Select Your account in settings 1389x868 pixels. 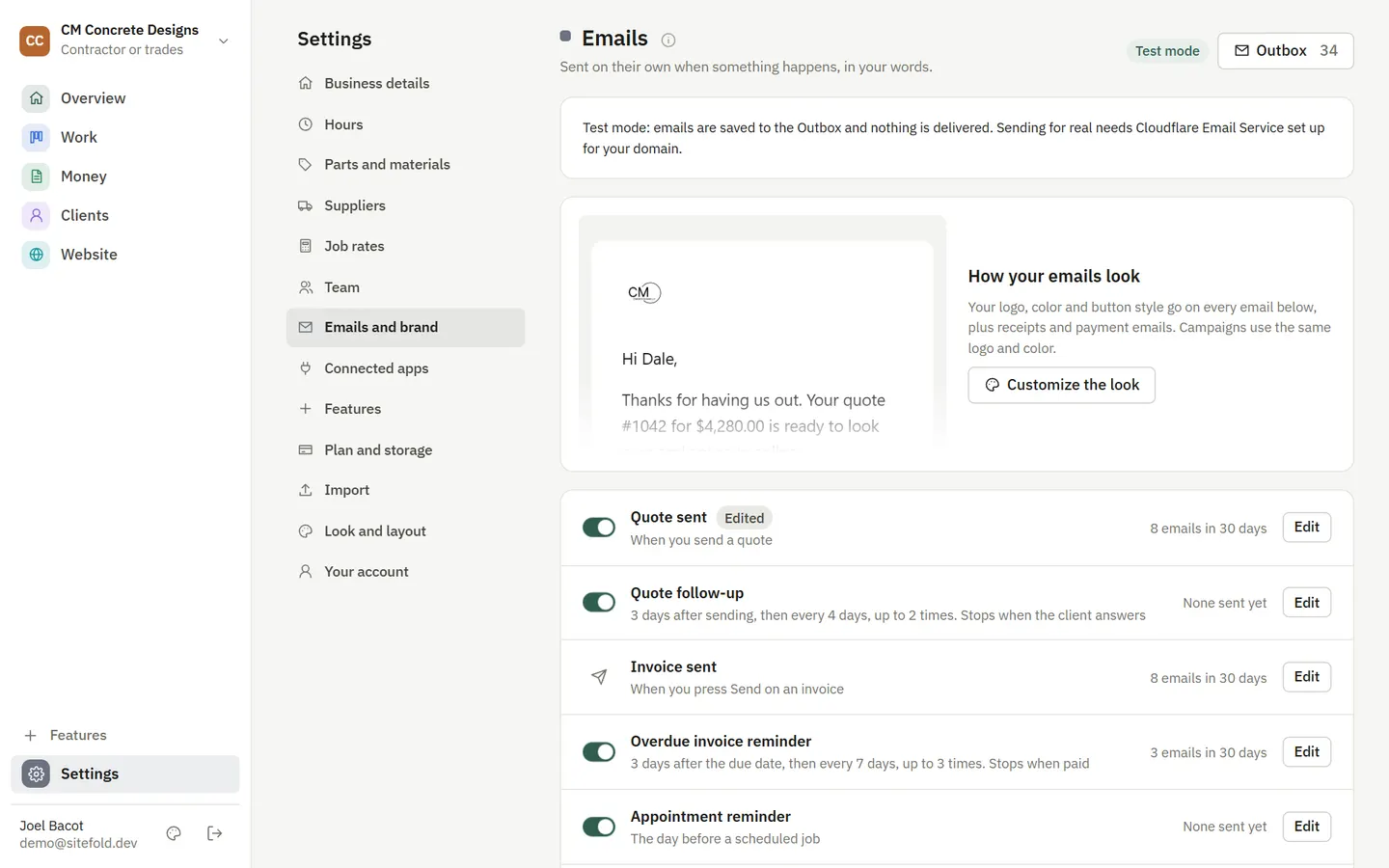(x=405, y=572)
